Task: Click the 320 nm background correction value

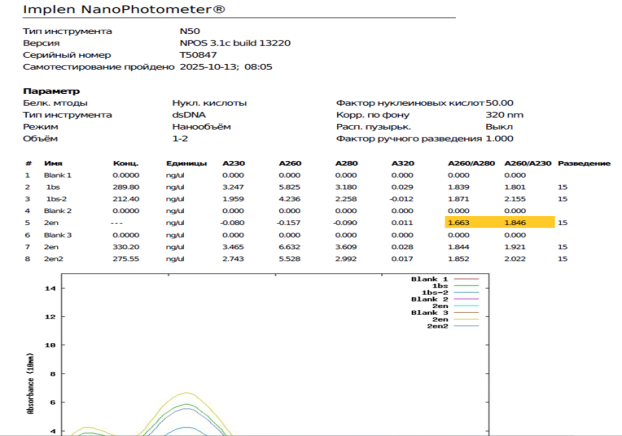Action: click(x=503, y=114)
